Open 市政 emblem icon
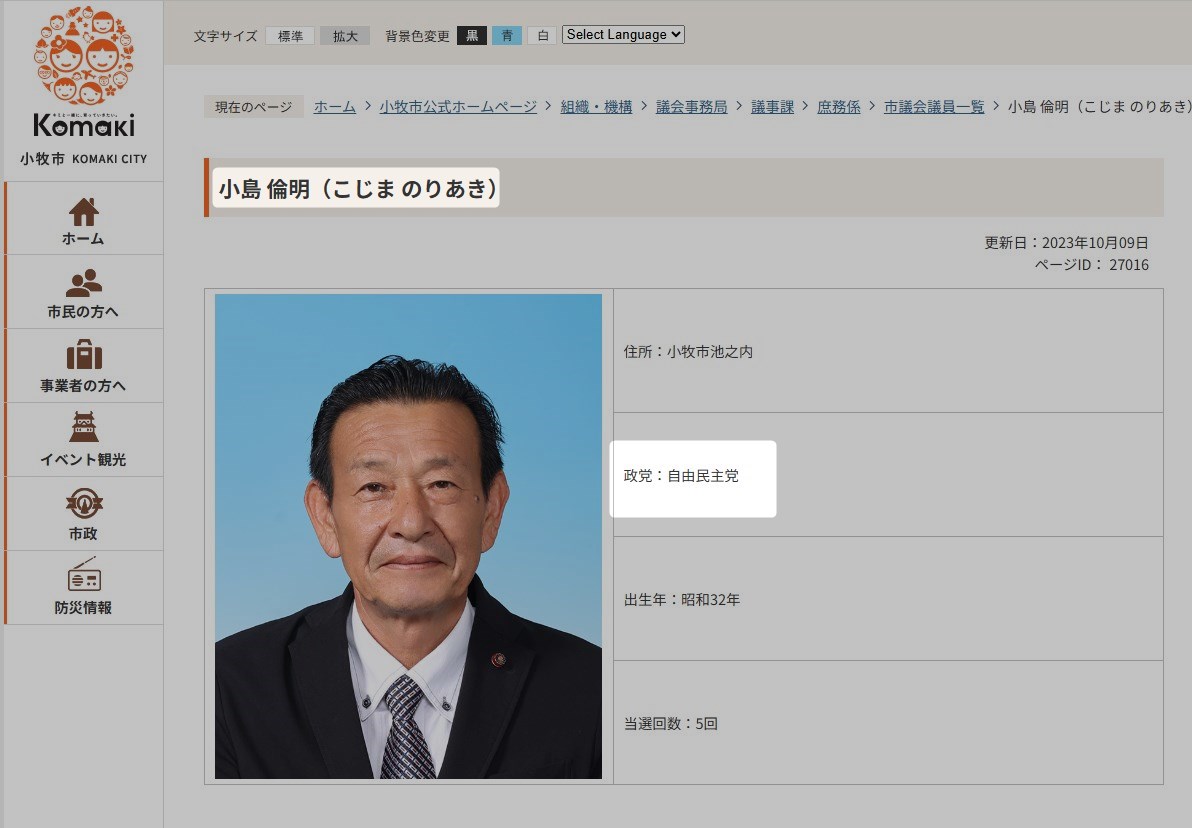This screenshot has width=1192, height=828. (84, 503)
